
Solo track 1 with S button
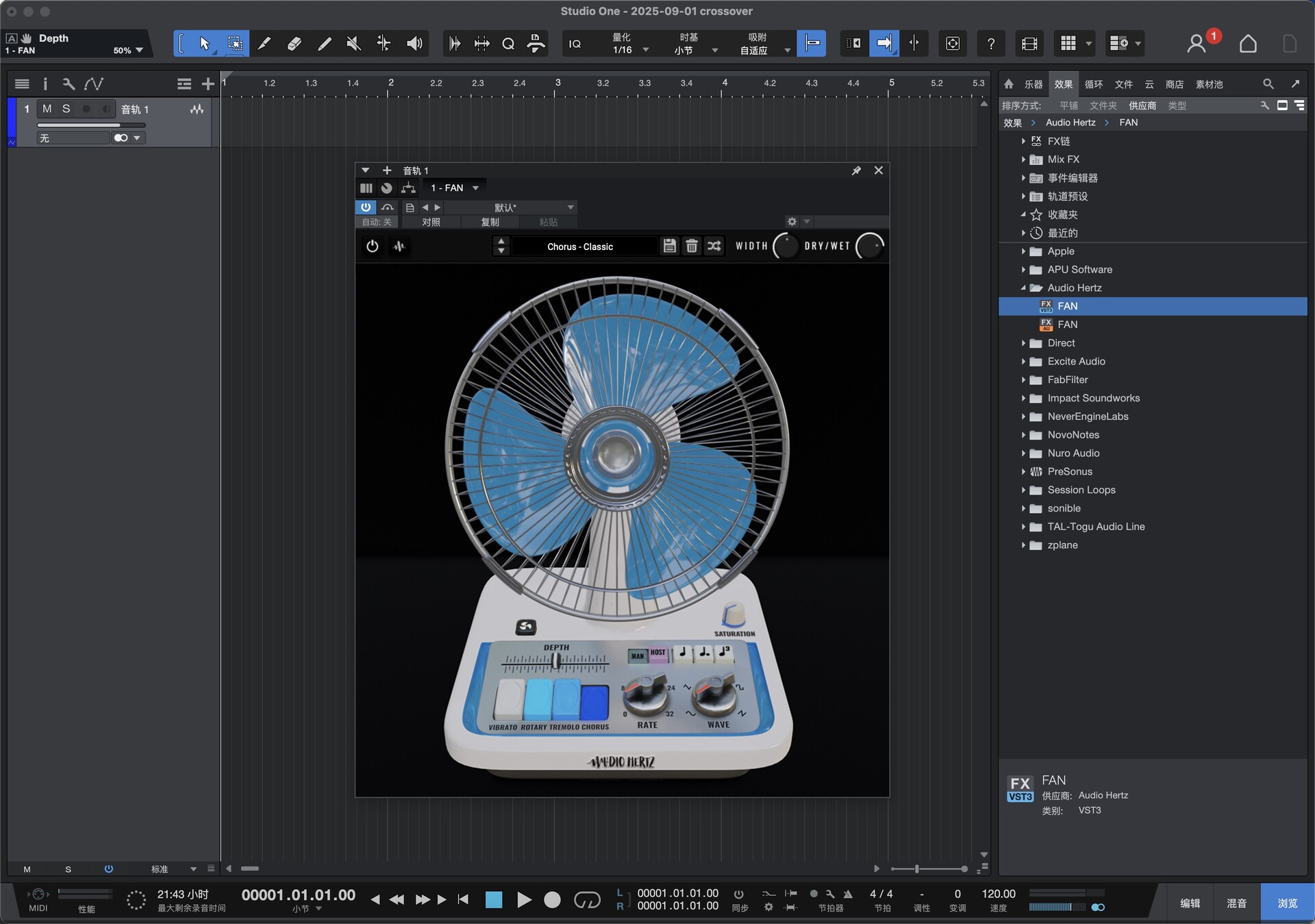(x=66, y=109)
